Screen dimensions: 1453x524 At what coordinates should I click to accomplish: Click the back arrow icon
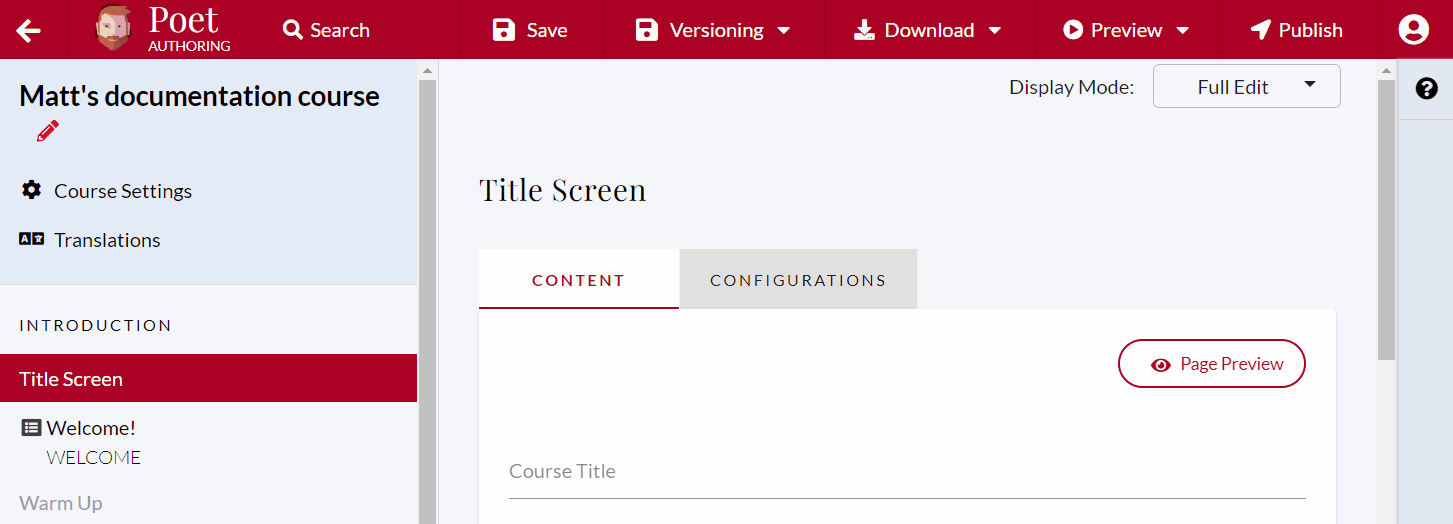[x=29, y=30]
